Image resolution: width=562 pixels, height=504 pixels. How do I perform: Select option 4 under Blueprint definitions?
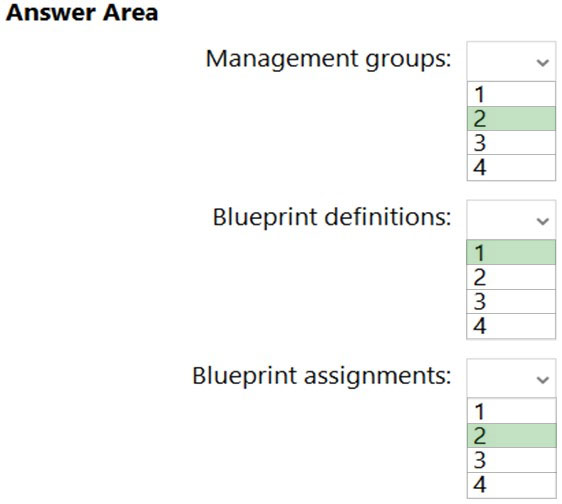point(511,326)
